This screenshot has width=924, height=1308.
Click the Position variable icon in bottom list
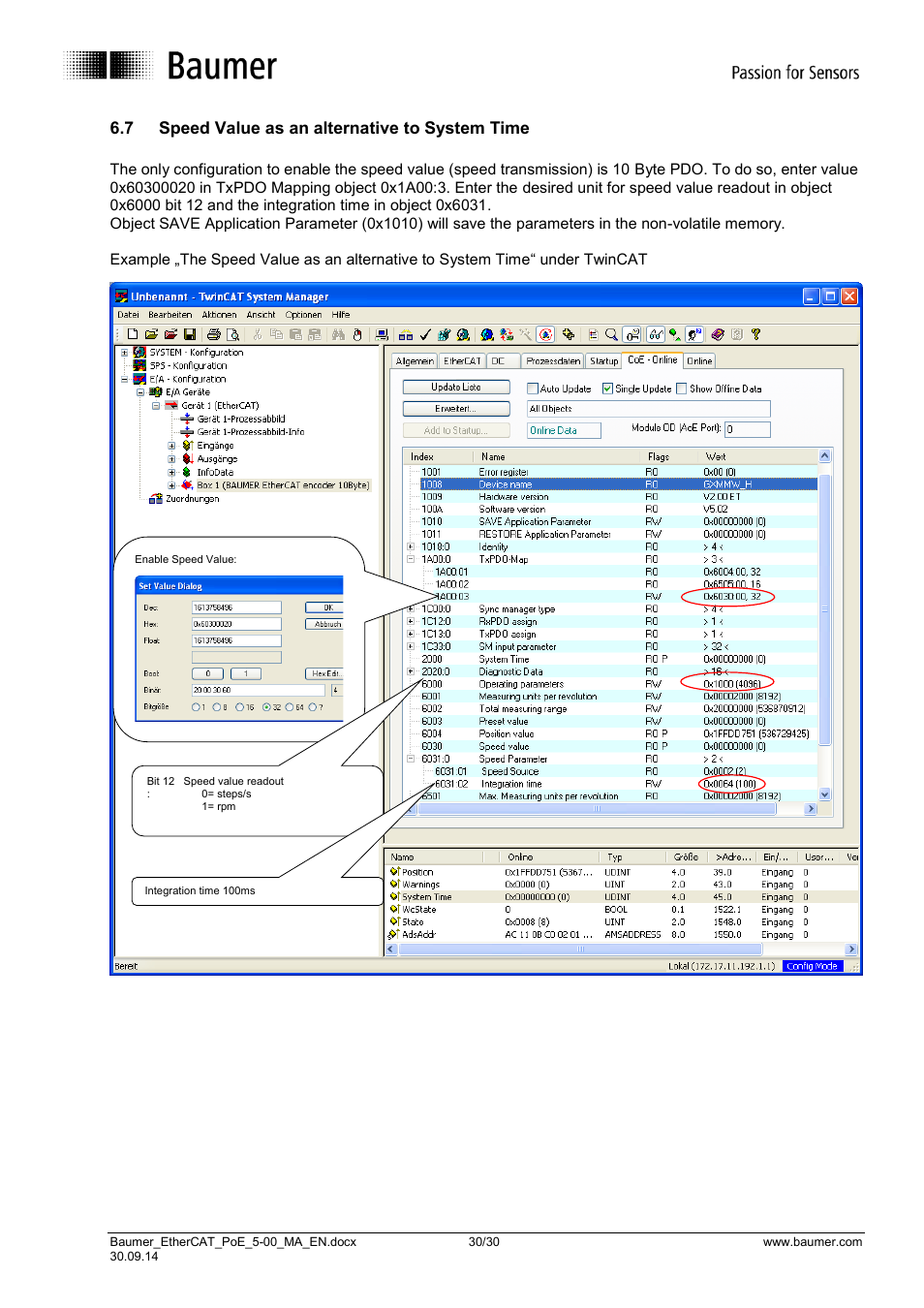coord(395,872)
